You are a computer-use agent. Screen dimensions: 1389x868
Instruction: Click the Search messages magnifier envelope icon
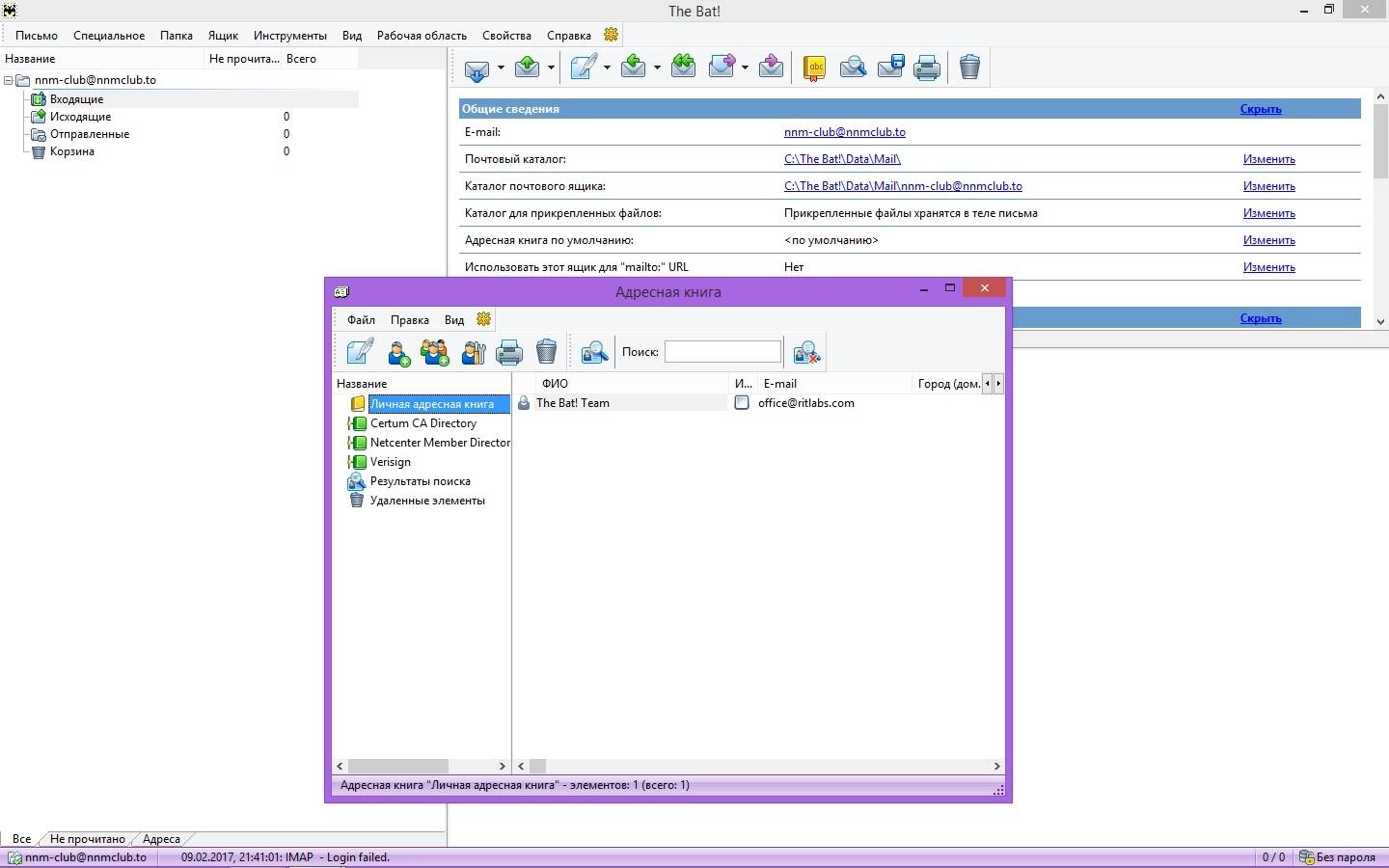[853, 67]
